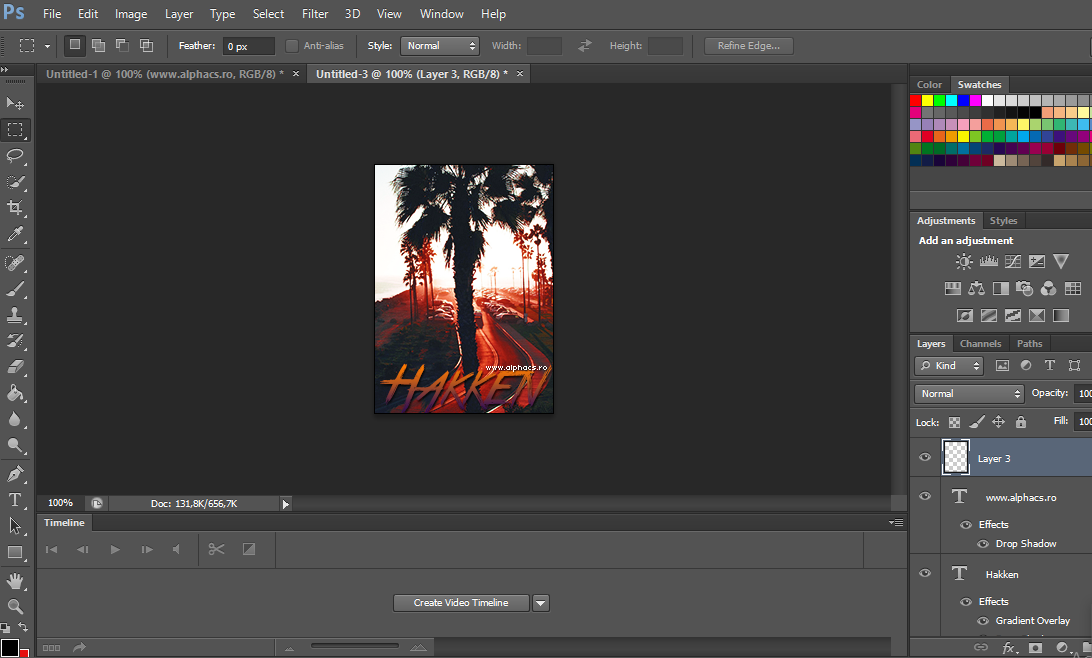Add a Brightness/Contrast adjustment

coord(963,262)
